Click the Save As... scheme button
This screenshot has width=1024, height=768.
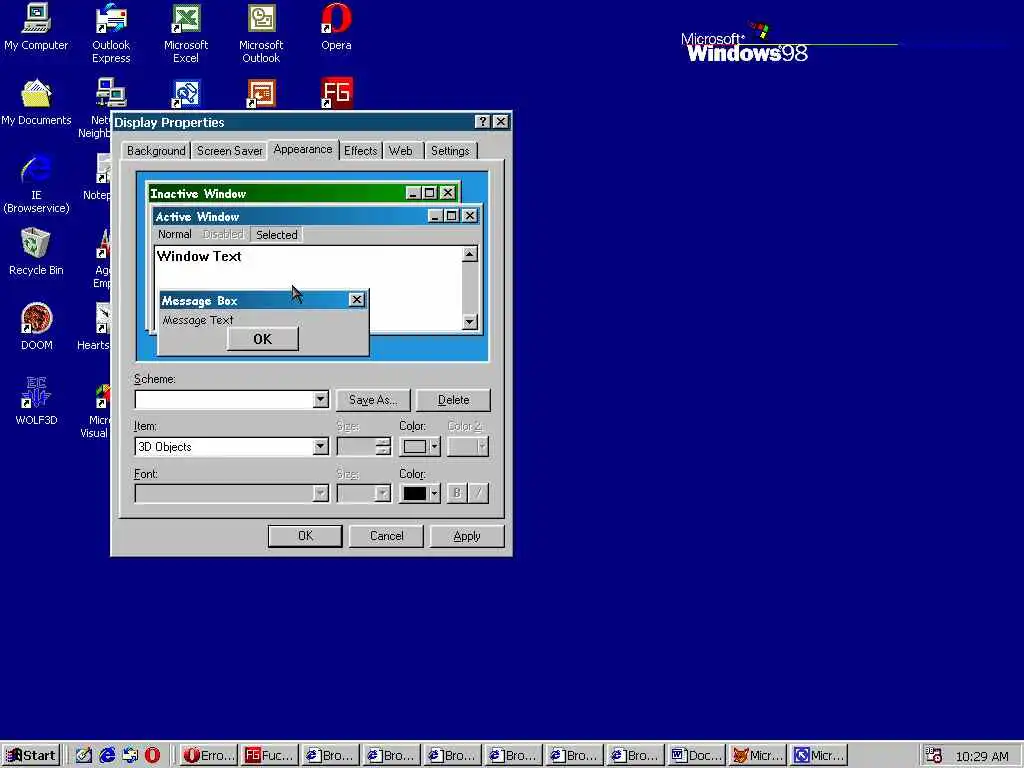tap(373, 400)
